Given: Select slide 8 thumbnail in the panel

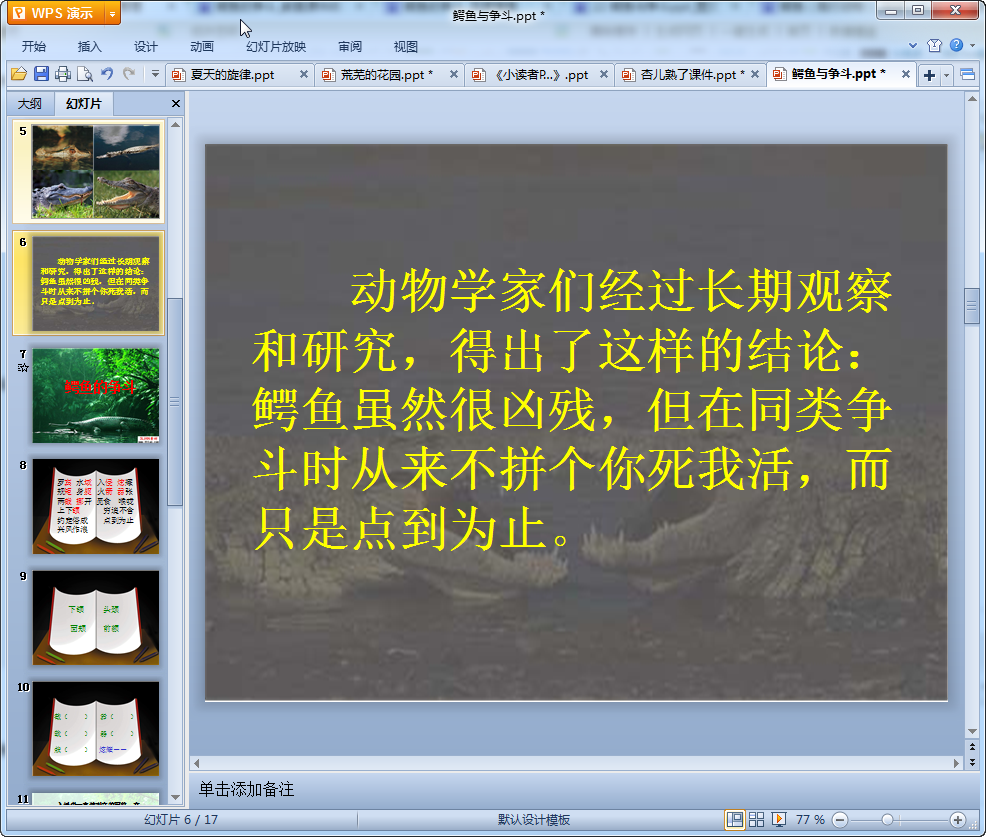Looking at the screenshot, I should click(x=95, y=506).
